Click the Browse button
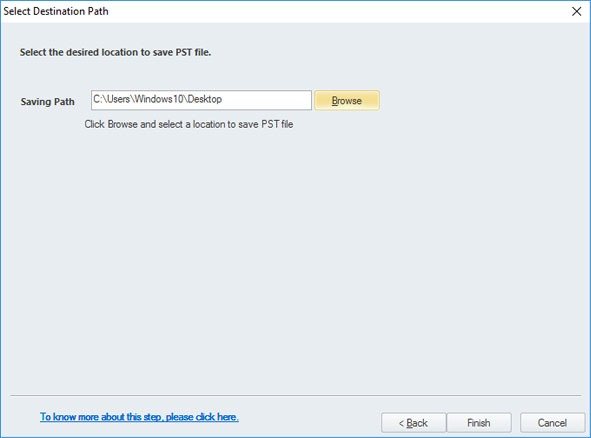The height and width of the screenshot is (438, 591). (347, 100)
